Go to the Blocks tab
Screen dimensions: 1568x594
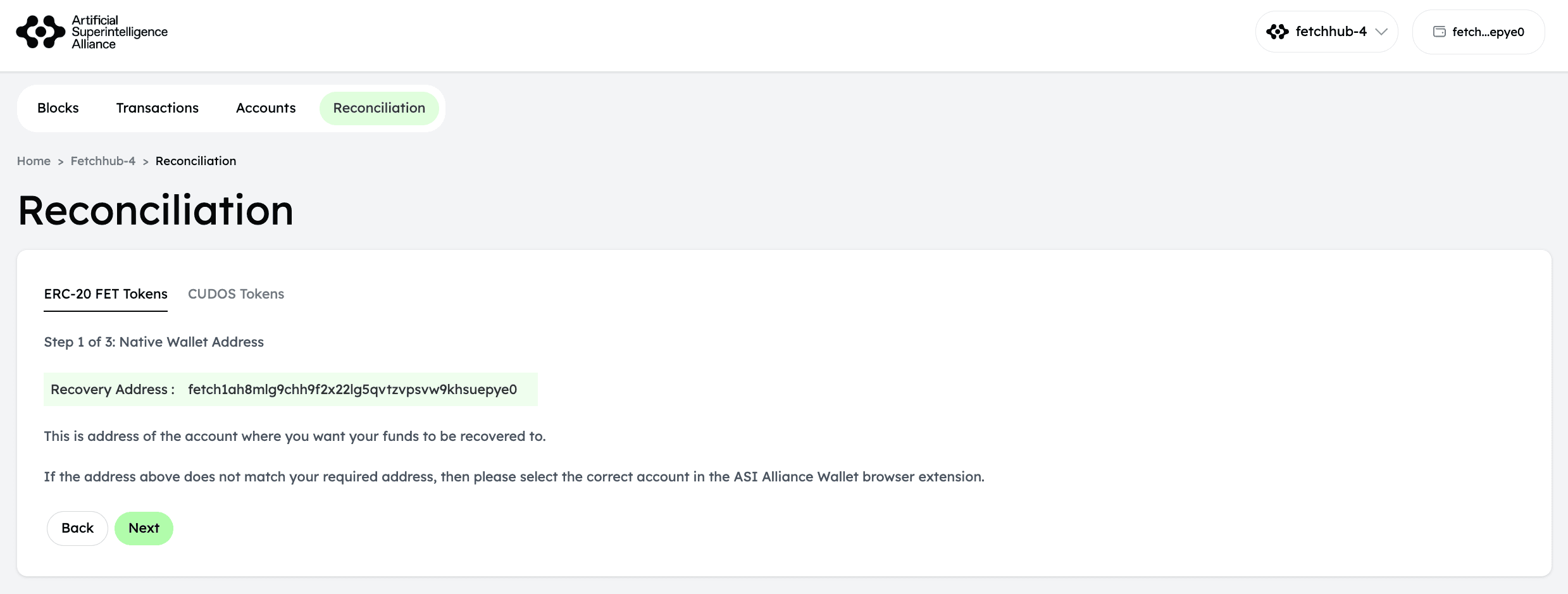pyautogui.click(x=58, y=108)
